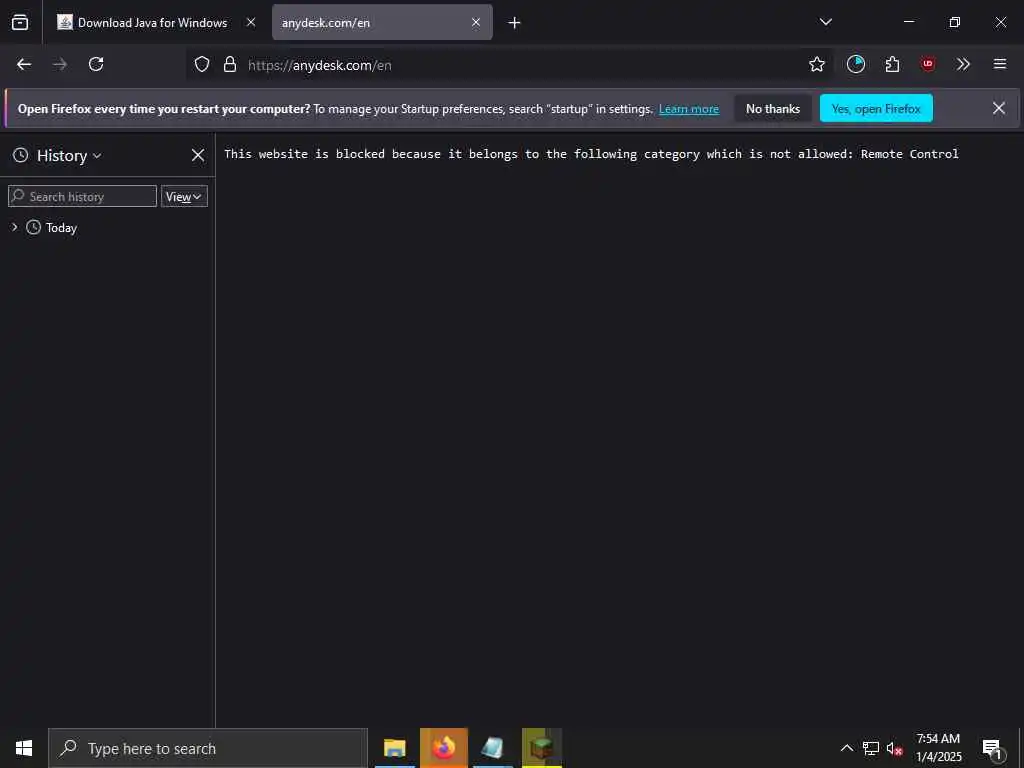The width and height of the screenshot is (1024, 768).
Task: Open the muted volume tray icon
Action: tap(894, 748)
